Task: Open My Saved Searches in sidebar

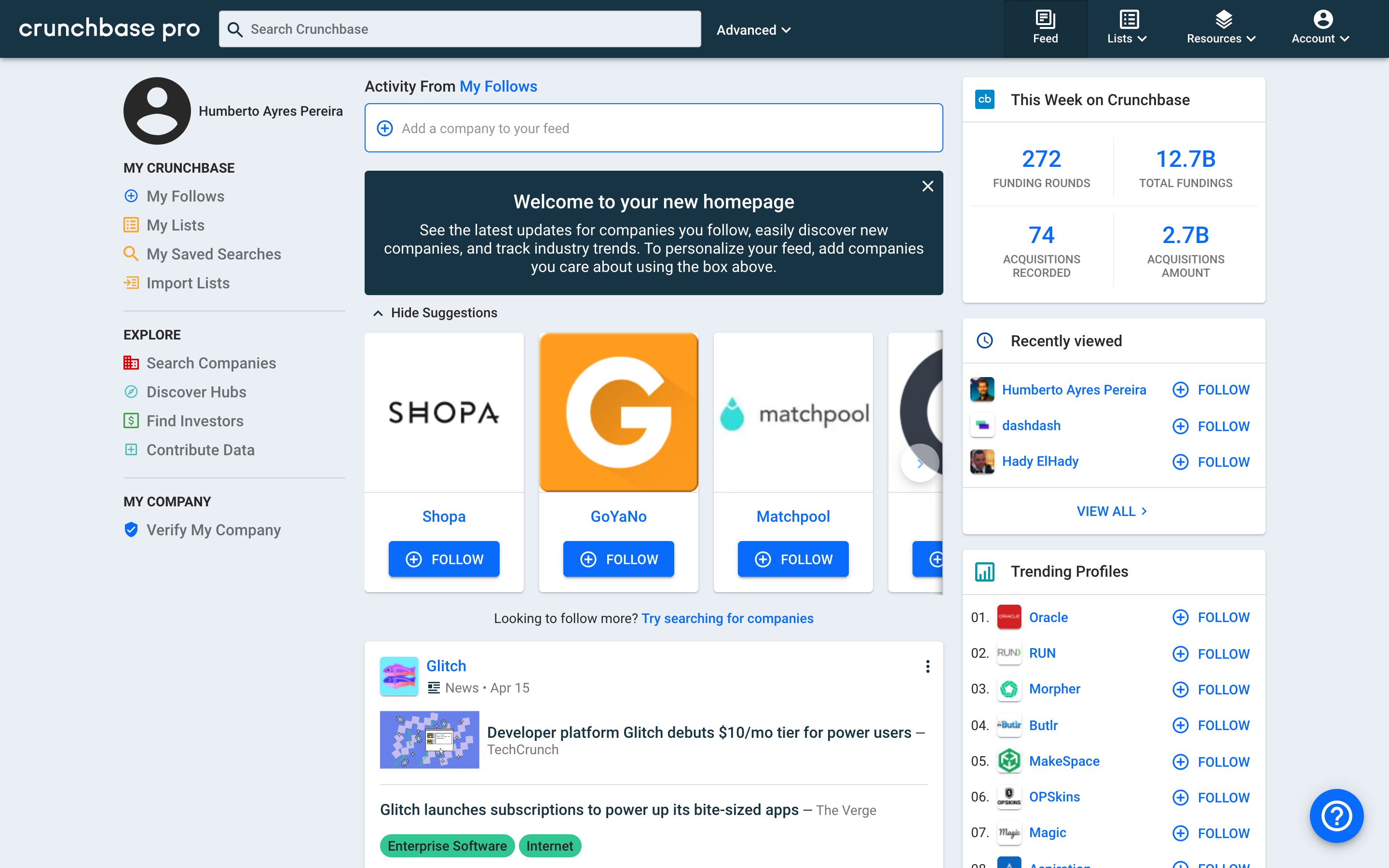Action: click(214, 254)
